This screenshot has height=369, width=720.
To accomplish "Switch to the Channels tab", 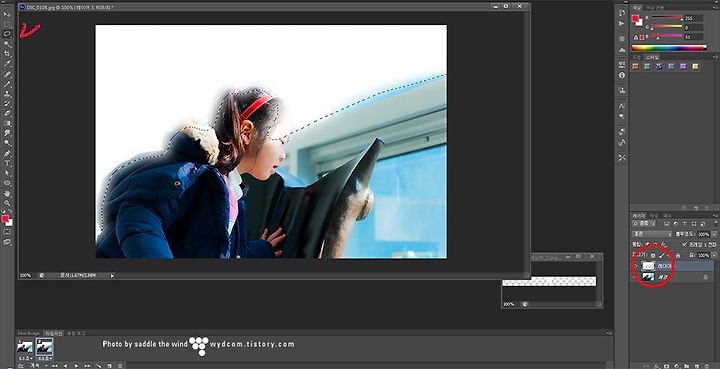I will coord(655,215).
